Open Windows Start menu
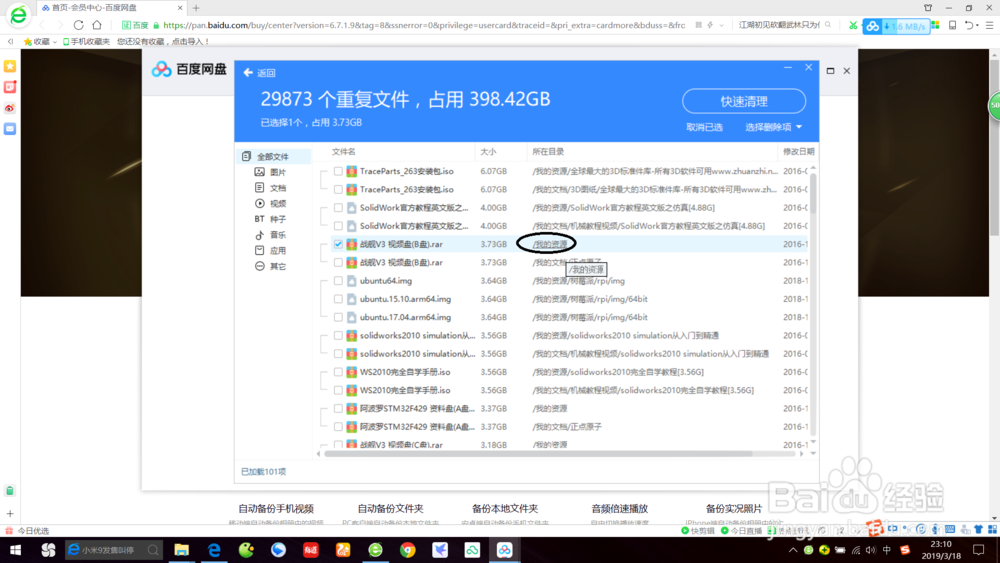This screenshot has width=1000, height=563. (15, 550)
